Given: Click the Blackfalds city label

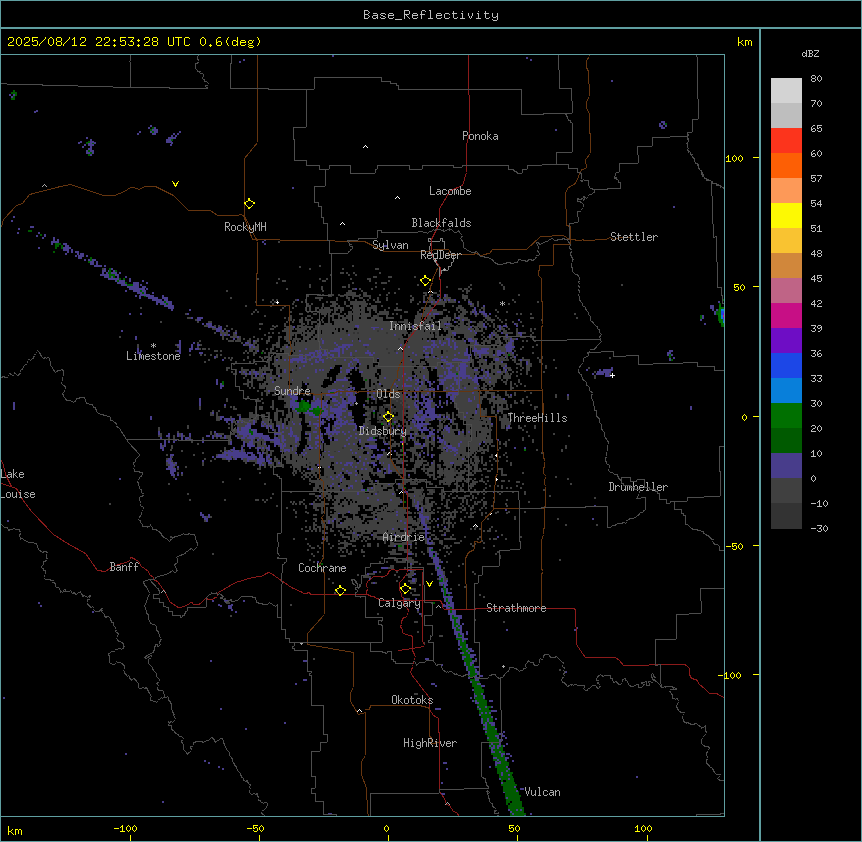Looking at the screenshot, I should pos(441,223).
